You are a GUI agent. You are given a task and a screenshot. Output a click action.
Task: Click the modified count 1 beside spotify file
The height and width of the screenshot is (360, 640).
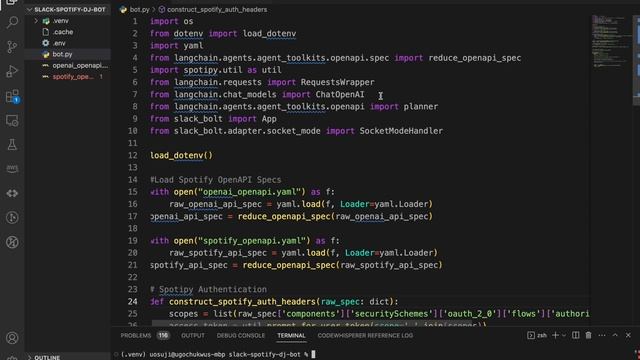101,76
